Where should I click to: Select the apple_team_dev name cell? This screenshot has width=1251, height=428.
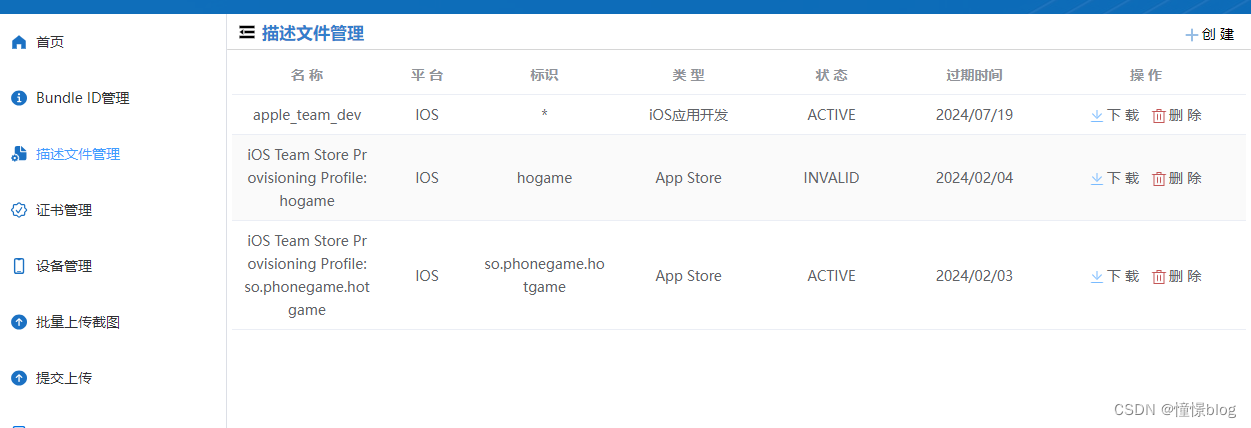pos(307,115)
